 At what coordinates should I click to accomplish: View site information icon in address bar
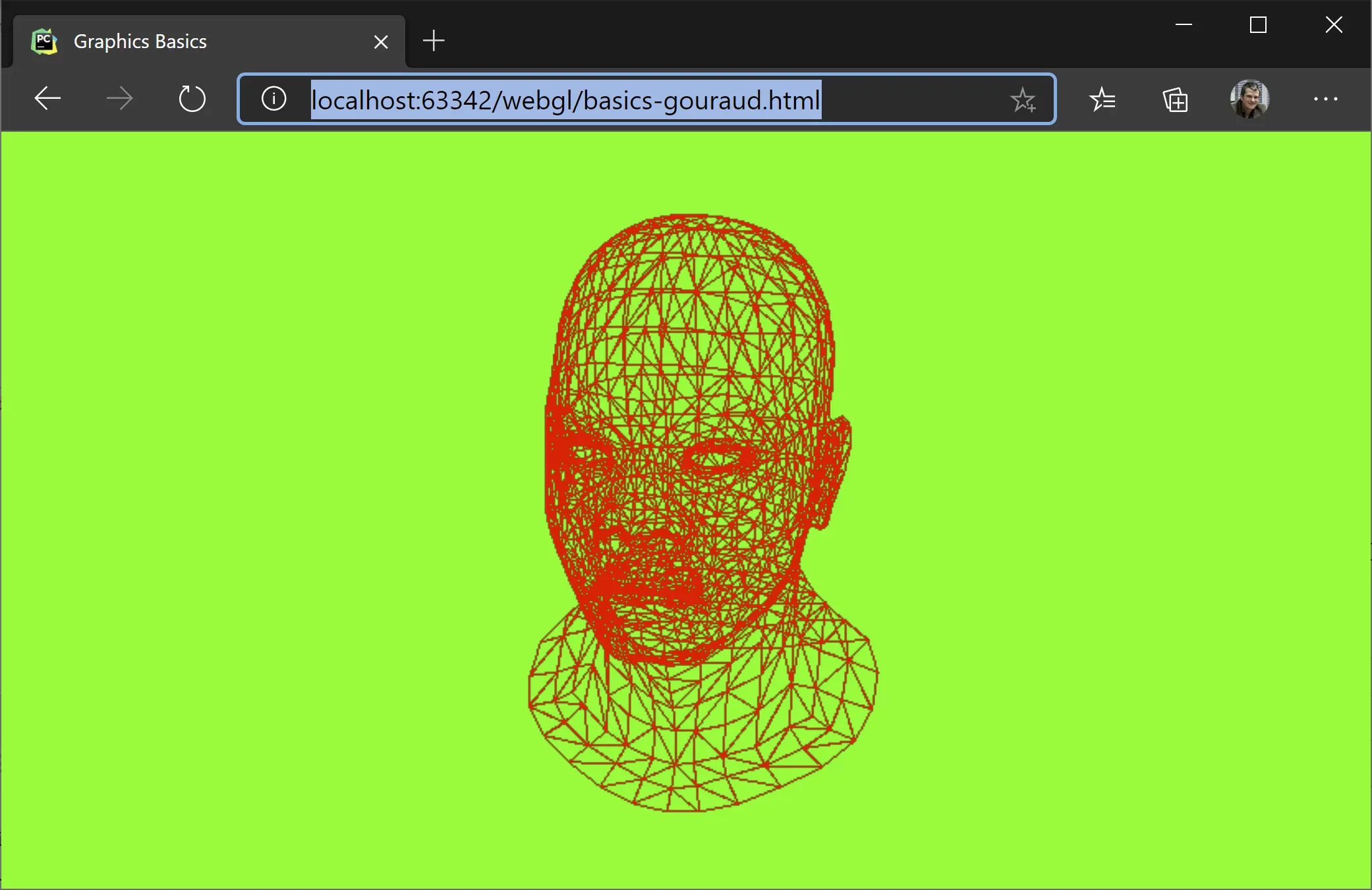[x=273, y=99]
